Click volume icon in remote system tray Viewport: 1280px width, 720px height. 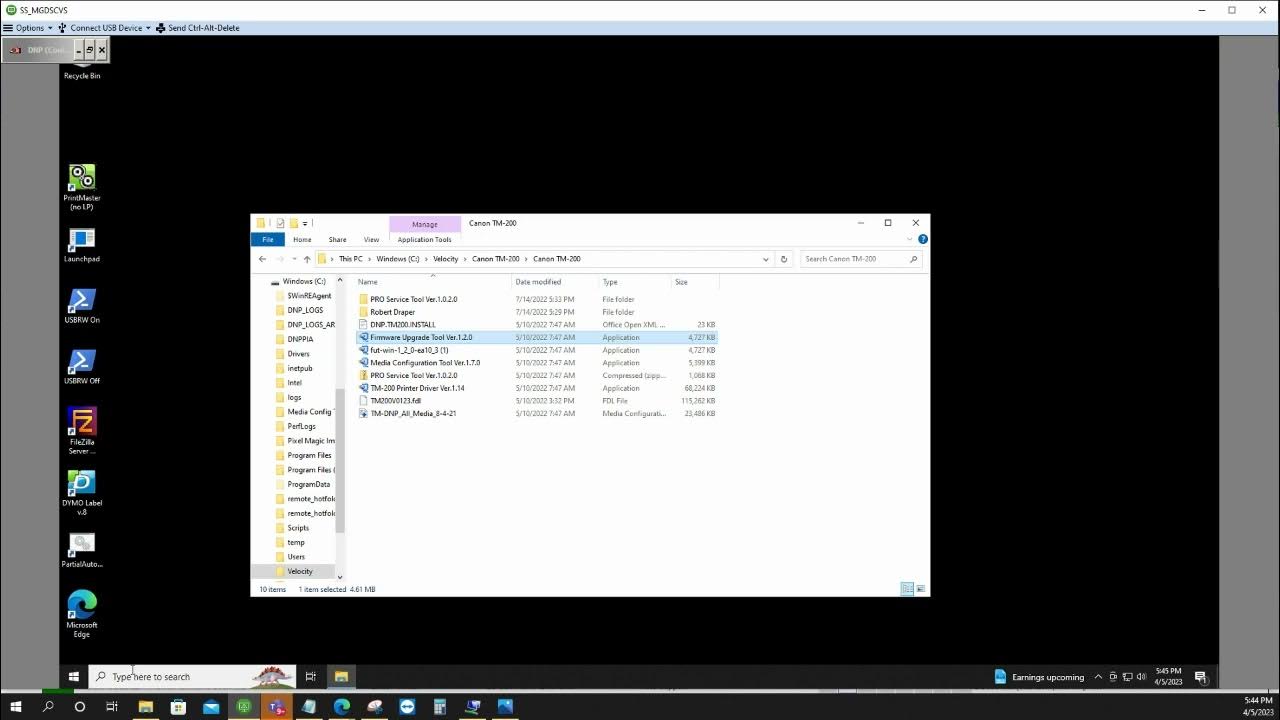click(1141, 677)
